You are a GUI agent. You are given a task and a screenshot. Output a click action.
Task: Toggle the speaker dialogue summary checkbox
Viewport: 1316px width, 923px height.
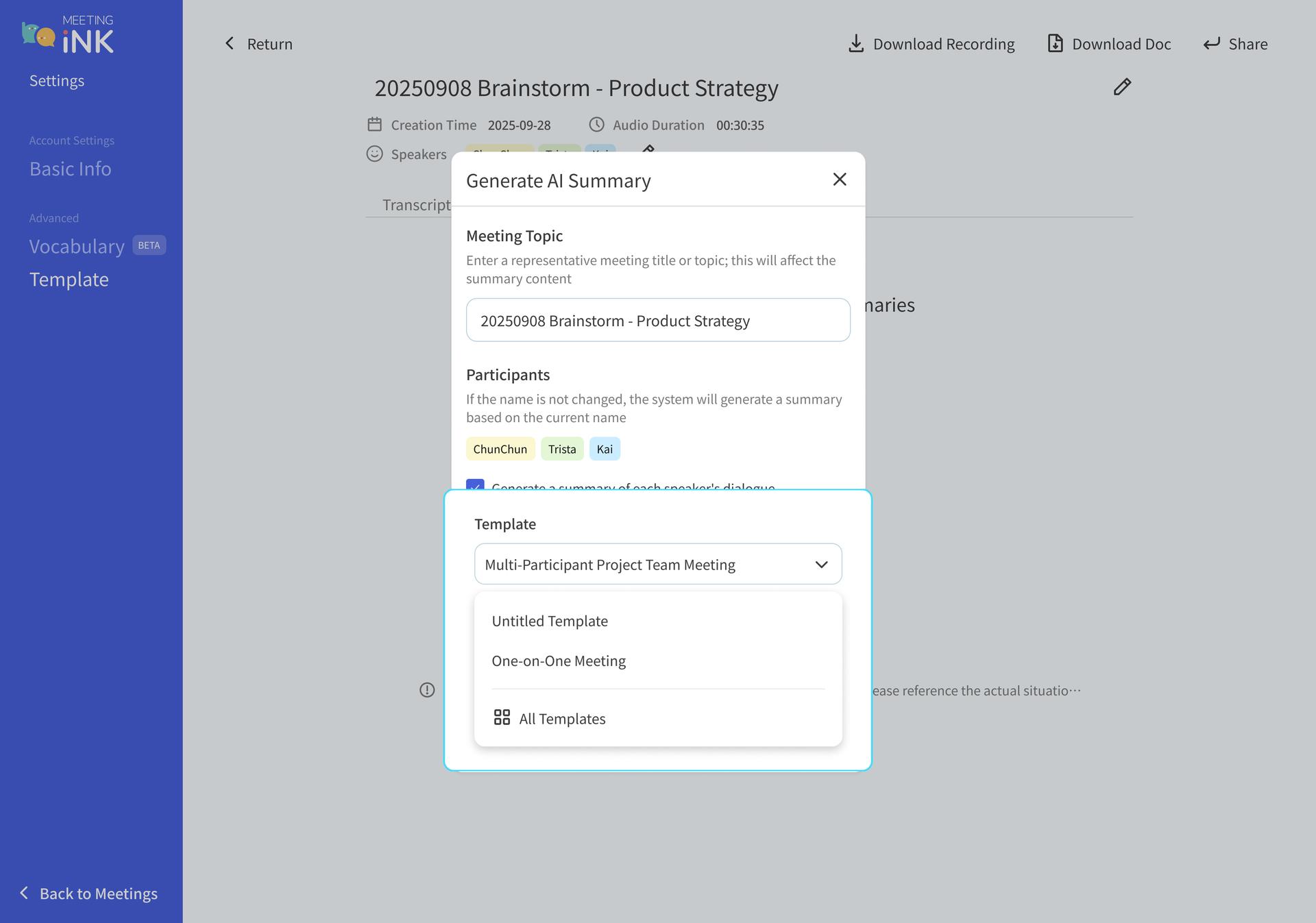pyautogui.click(x=475, y=484)
